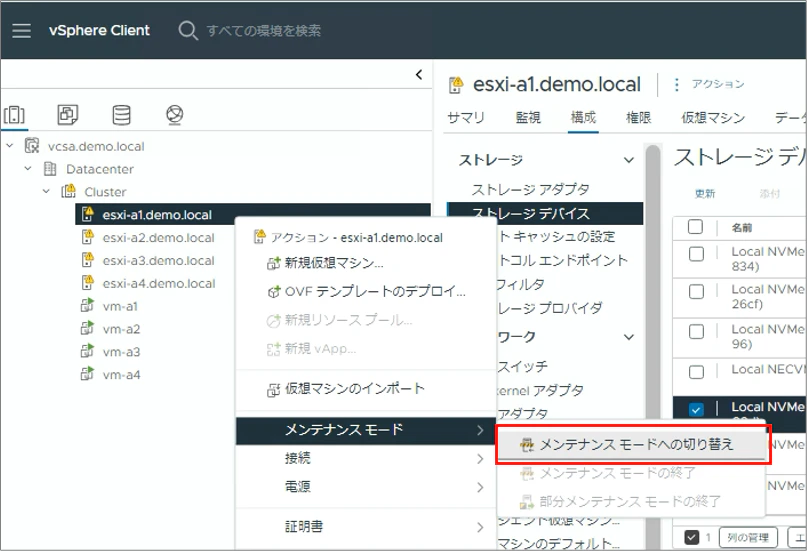
Task: Open the アクション menu in host header
Action: (717, 84)
